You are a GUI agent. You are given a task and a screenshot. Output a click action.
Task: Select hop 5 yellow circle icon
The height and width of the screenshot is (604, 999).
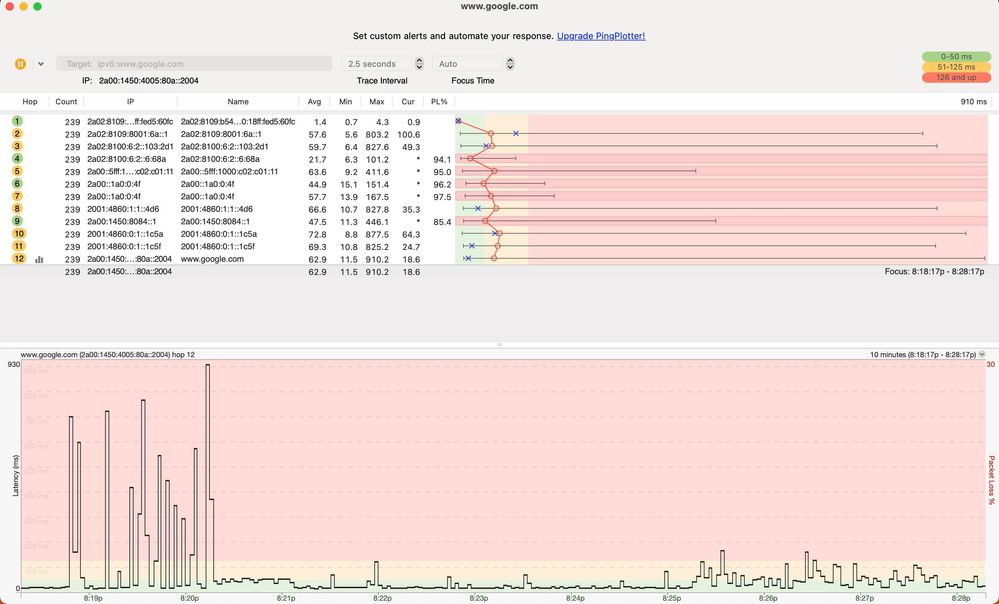(x=17, y=171)
